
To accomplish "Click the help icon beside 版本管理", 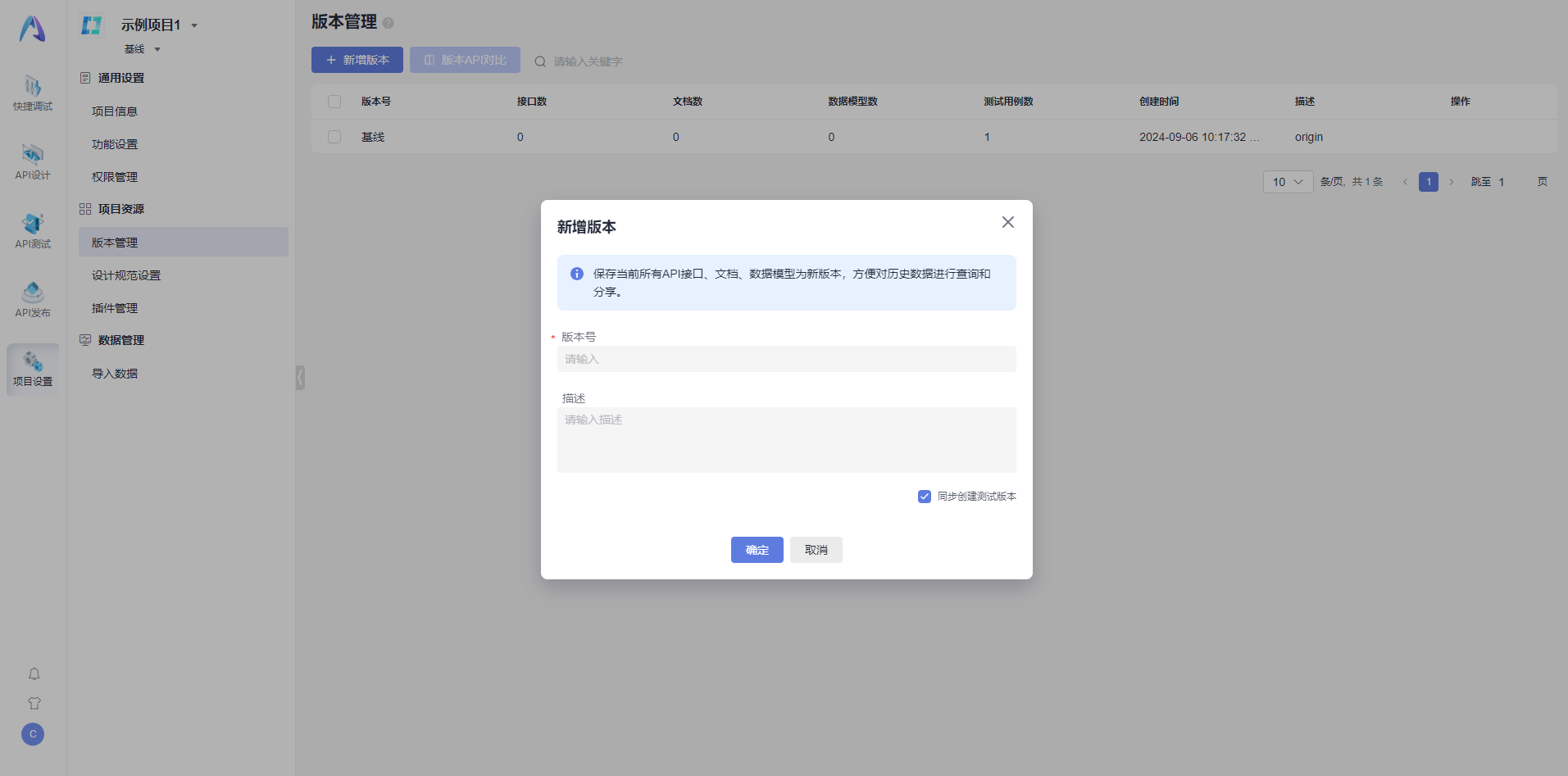I will coord(389,23).
